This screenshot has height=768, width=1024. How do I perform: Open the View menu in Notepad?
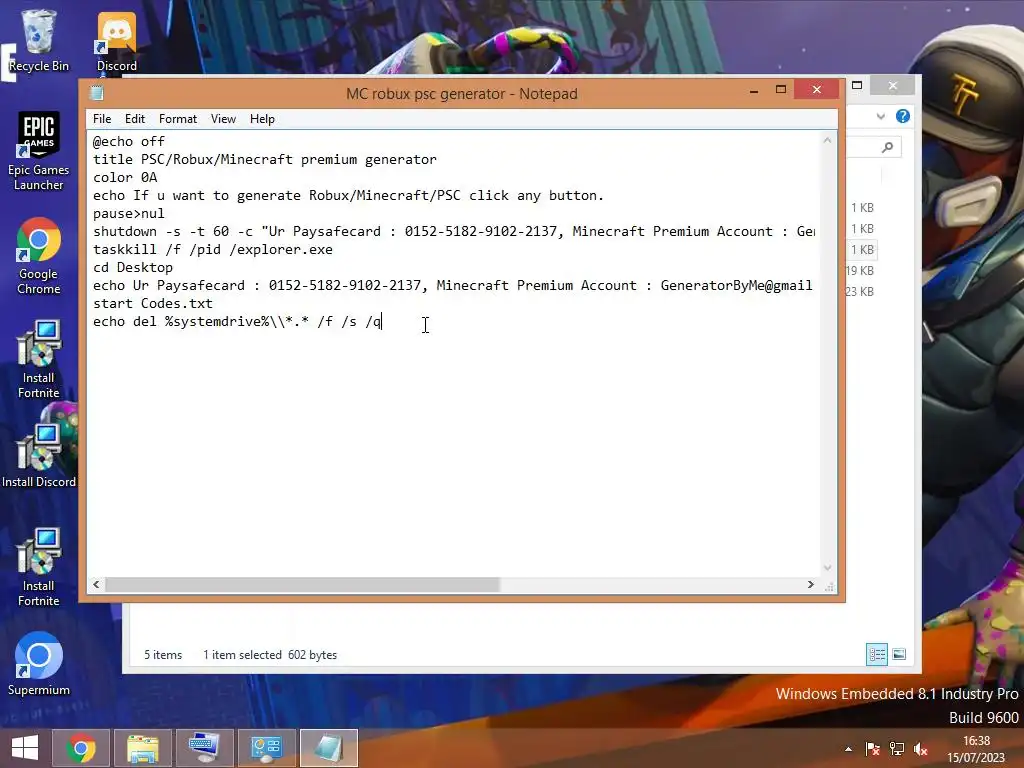point(223,119)
